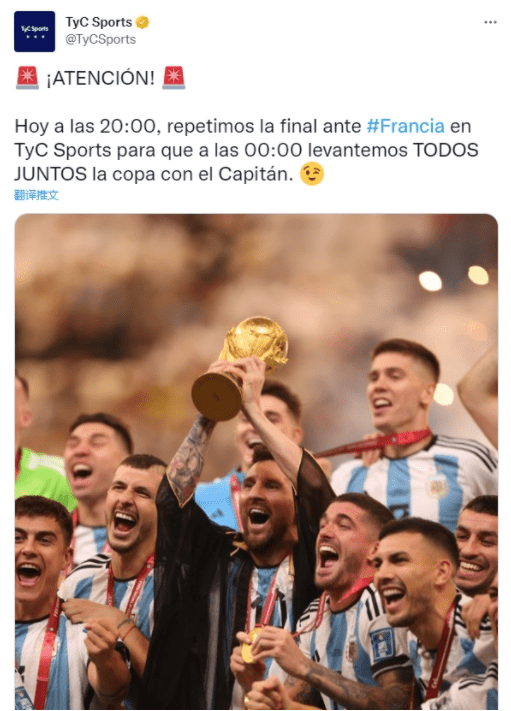Open the three-dot more options menu
511x711 pixels.
[490, 22]
